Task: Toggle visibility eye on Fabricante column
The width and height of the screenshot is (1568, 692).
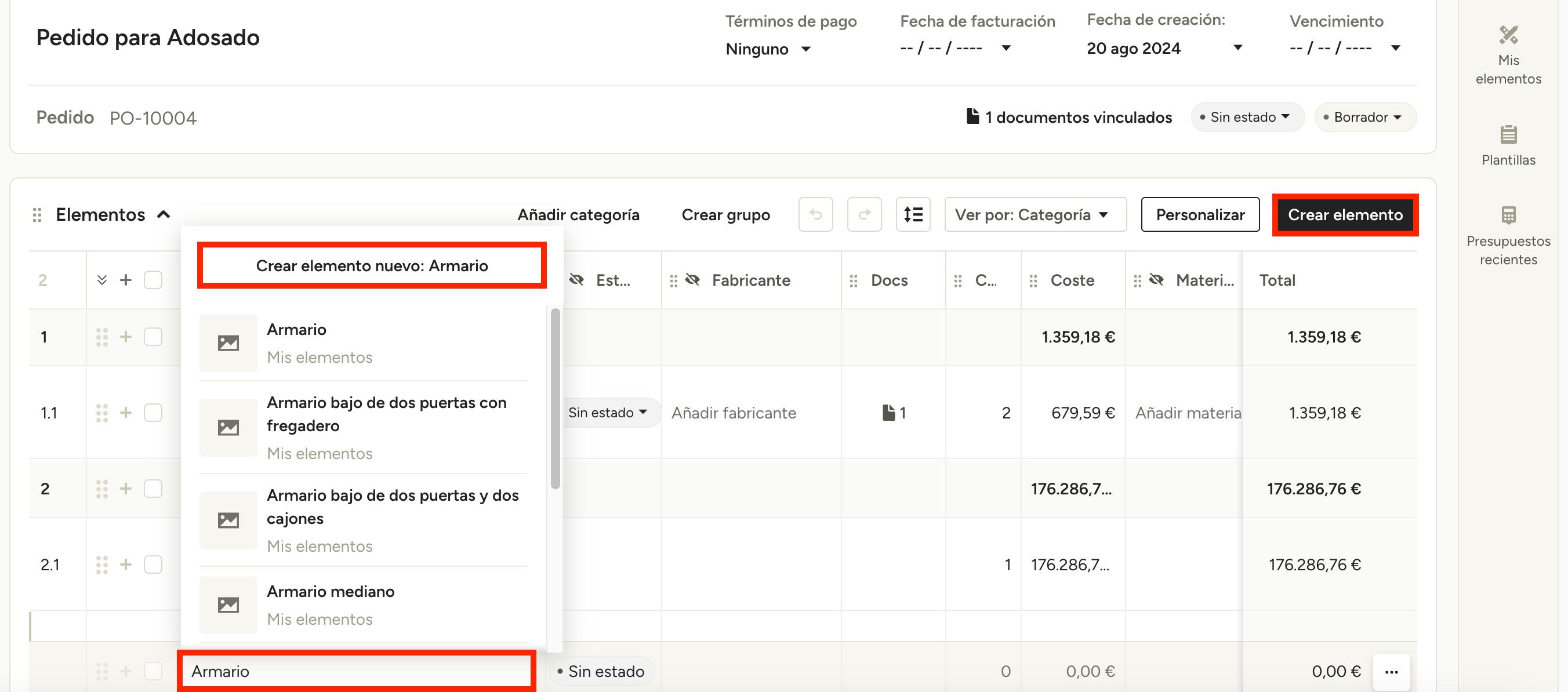Action: [x=692, y=280]
